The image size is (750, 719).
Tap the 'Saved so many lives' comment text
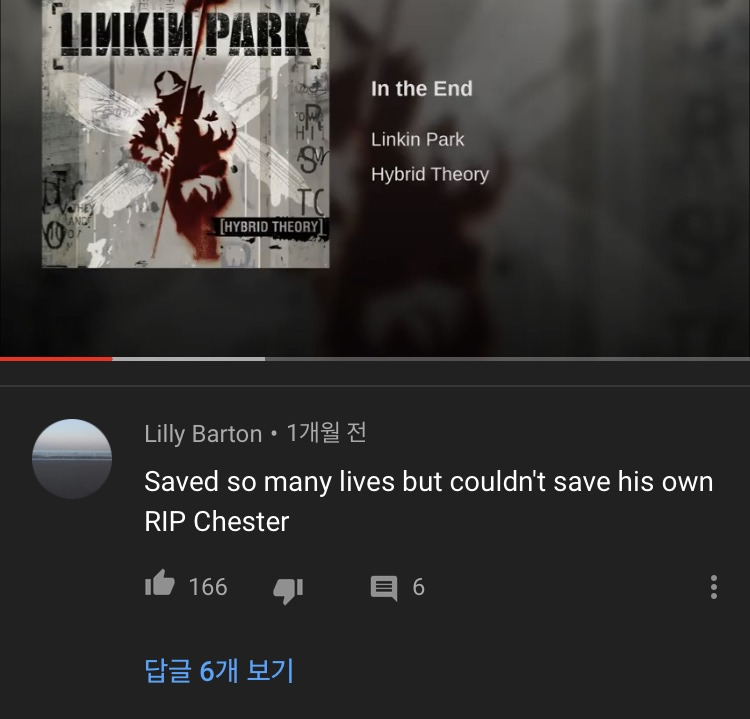(x=429, y=481)
